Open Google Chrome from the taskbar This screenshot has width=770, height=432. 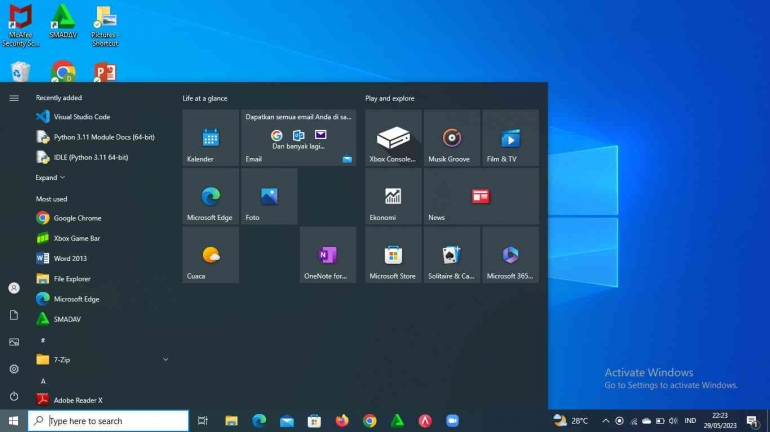tap(370, 421)
